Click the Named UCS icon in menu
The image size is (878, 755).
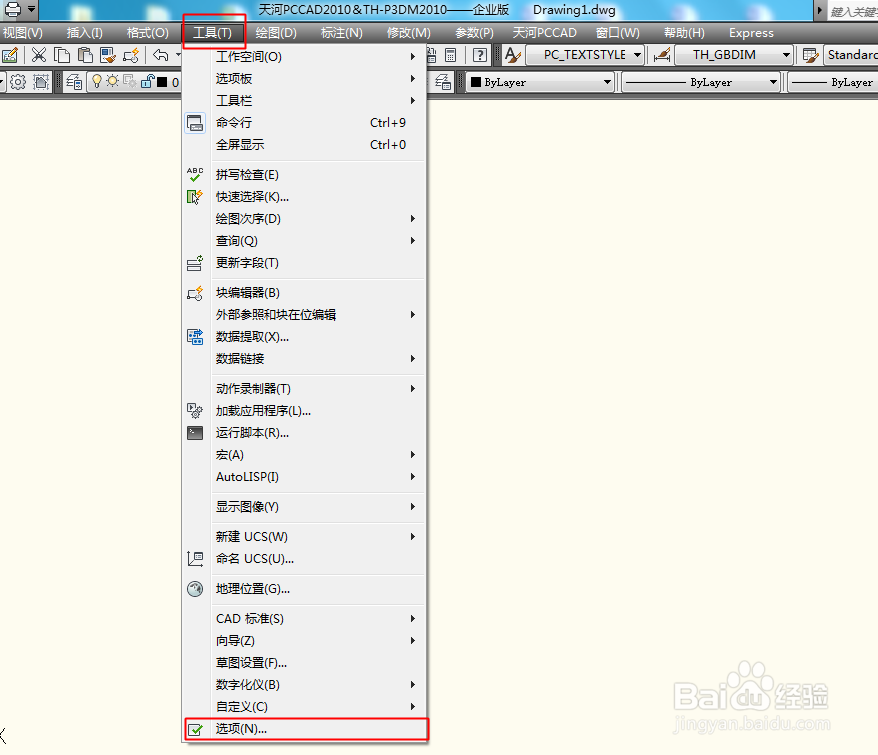point(195,558)
